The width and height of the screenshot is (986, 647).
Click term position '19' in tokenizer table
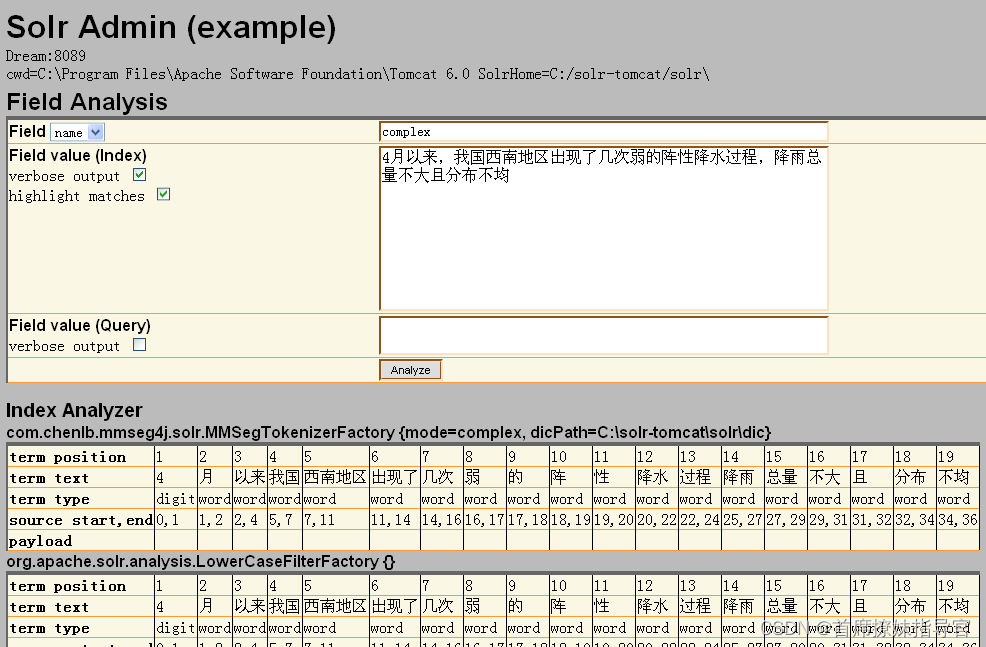946,456
